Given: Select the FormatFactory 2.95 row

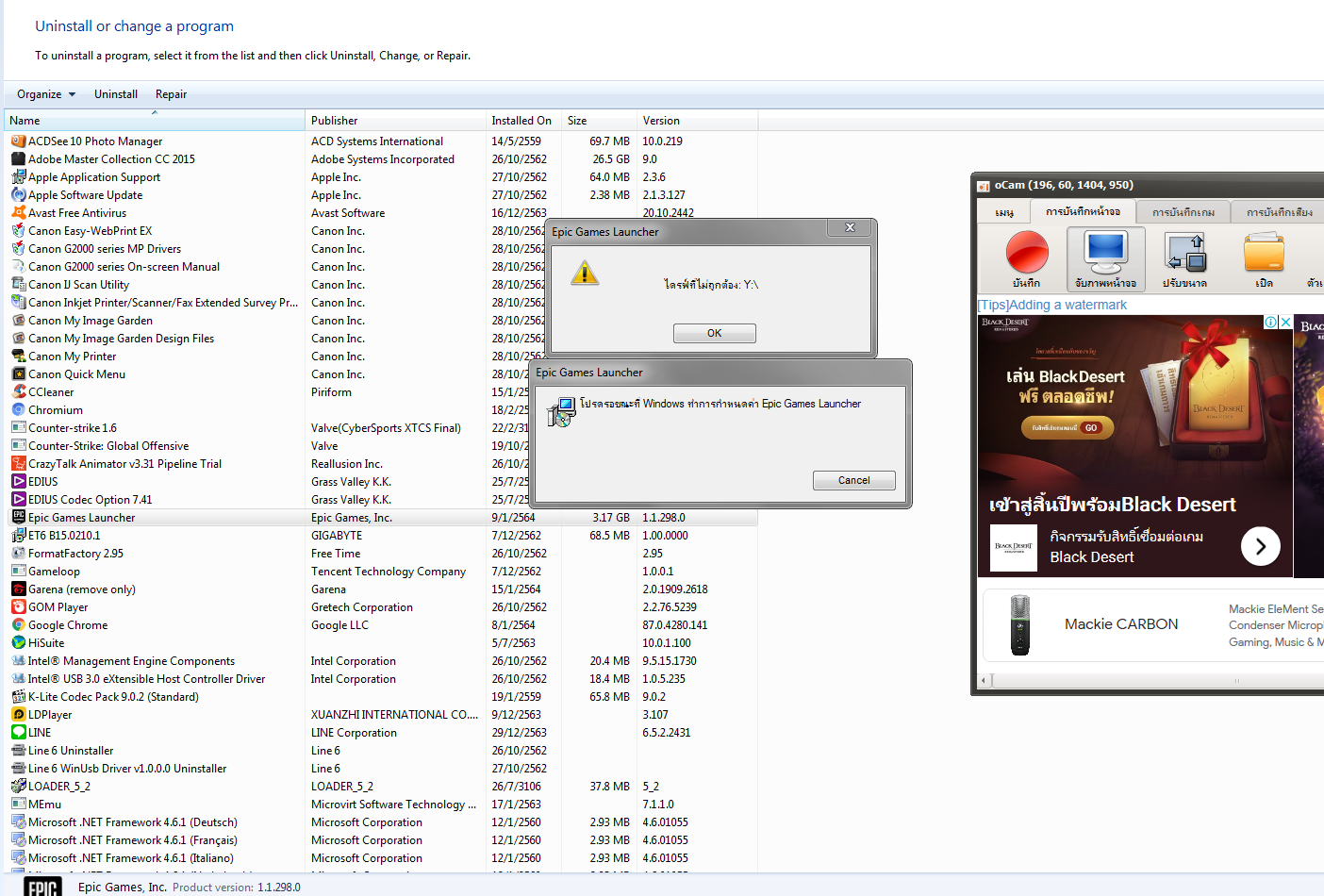Looking at the screenshot, I should click(x=382, y=554).
